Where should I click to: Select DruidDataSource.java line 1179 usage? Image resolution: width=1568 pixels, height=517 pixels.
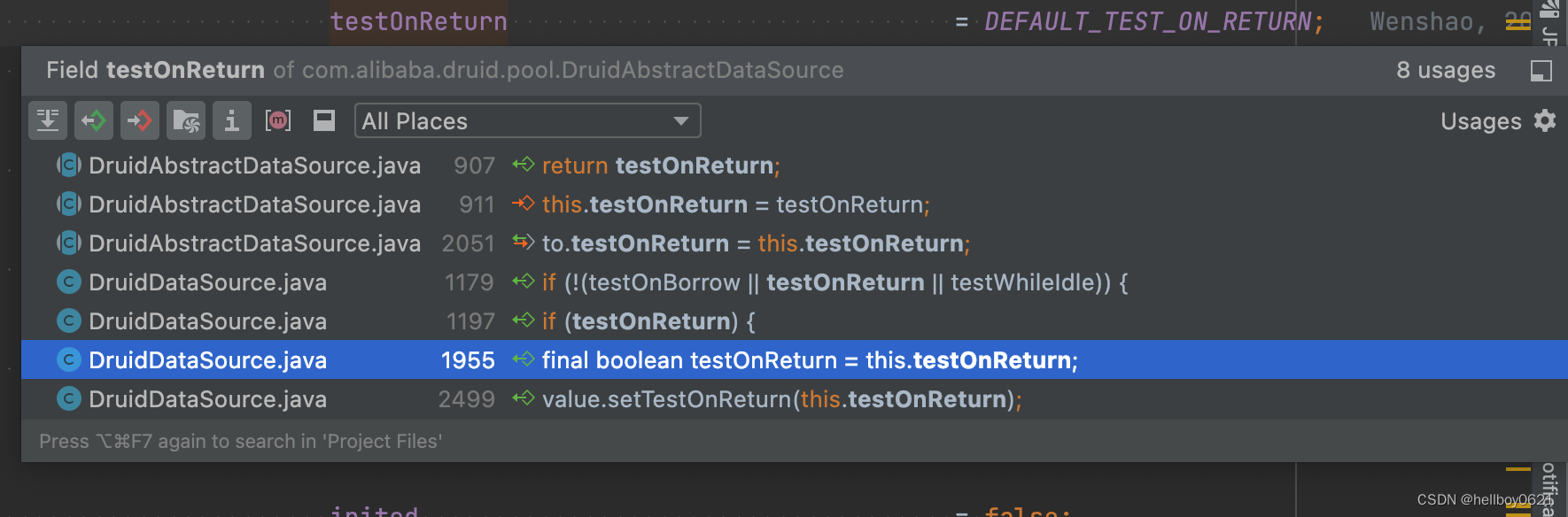795,282
